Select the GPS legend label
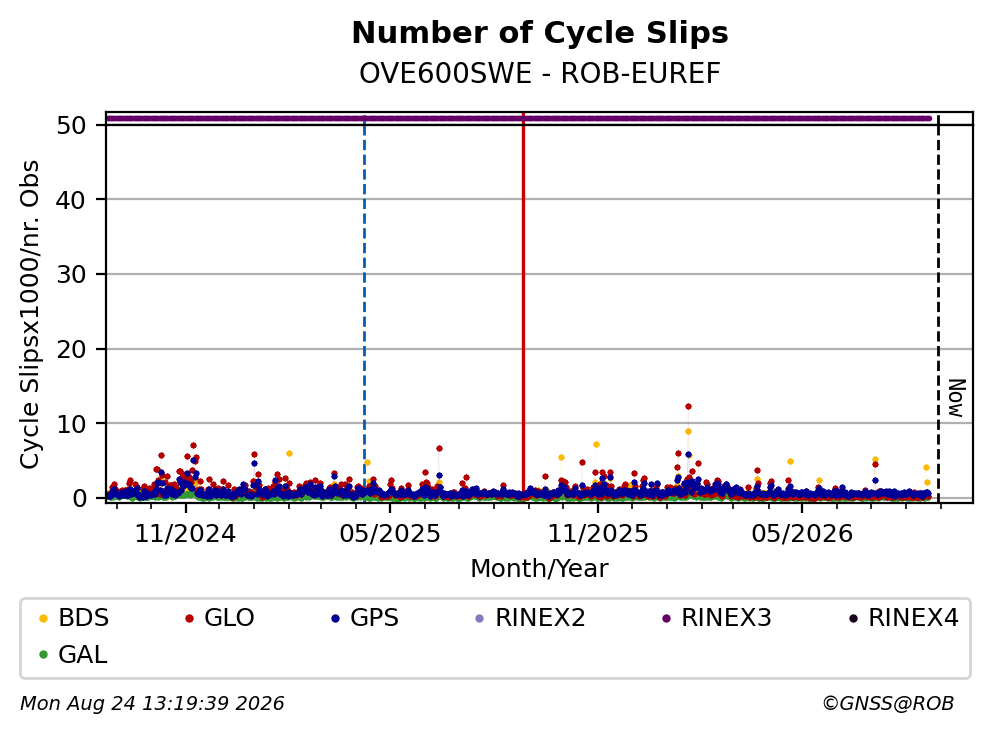The image size is (993, 734). pos(374,618)
